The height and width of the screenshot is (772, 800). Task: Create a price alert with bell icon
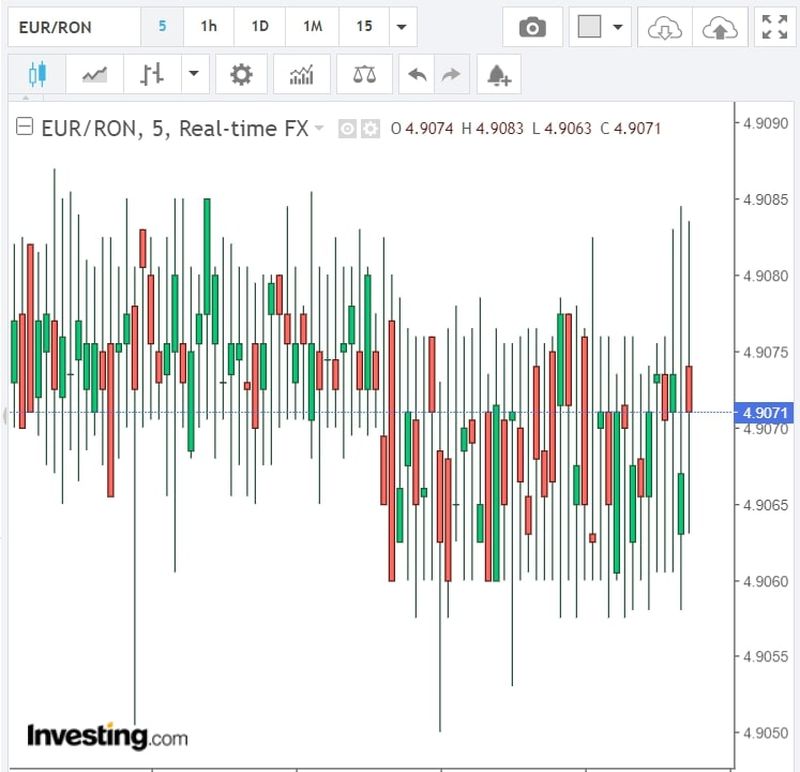pos(498,74)
